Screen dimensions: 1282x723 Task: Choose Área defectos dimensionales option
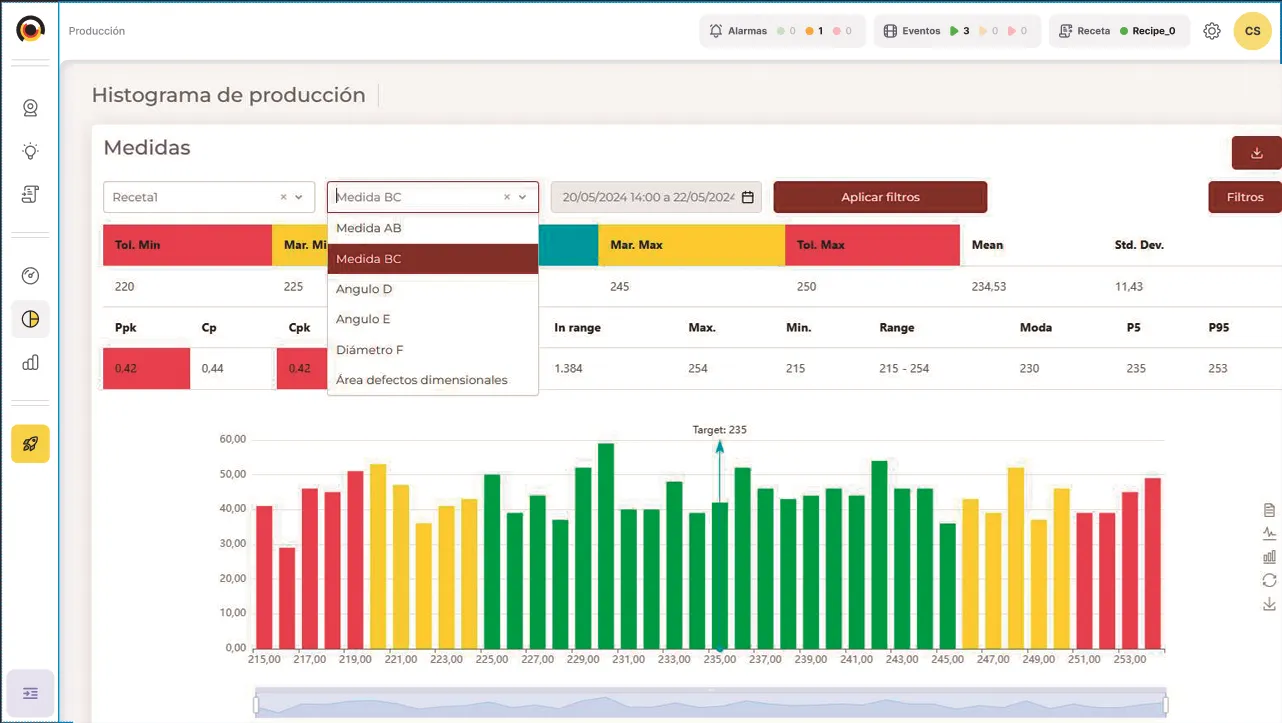(433, 380)
